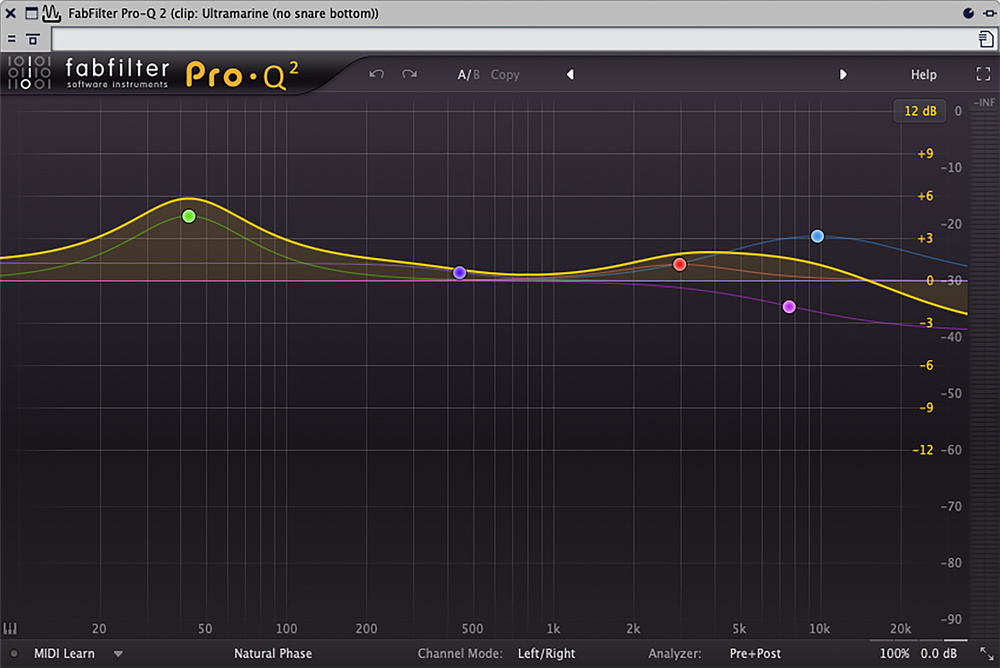Click the redo arrow icon
This screenshot has width=1000, height=668.
[409, 74]
